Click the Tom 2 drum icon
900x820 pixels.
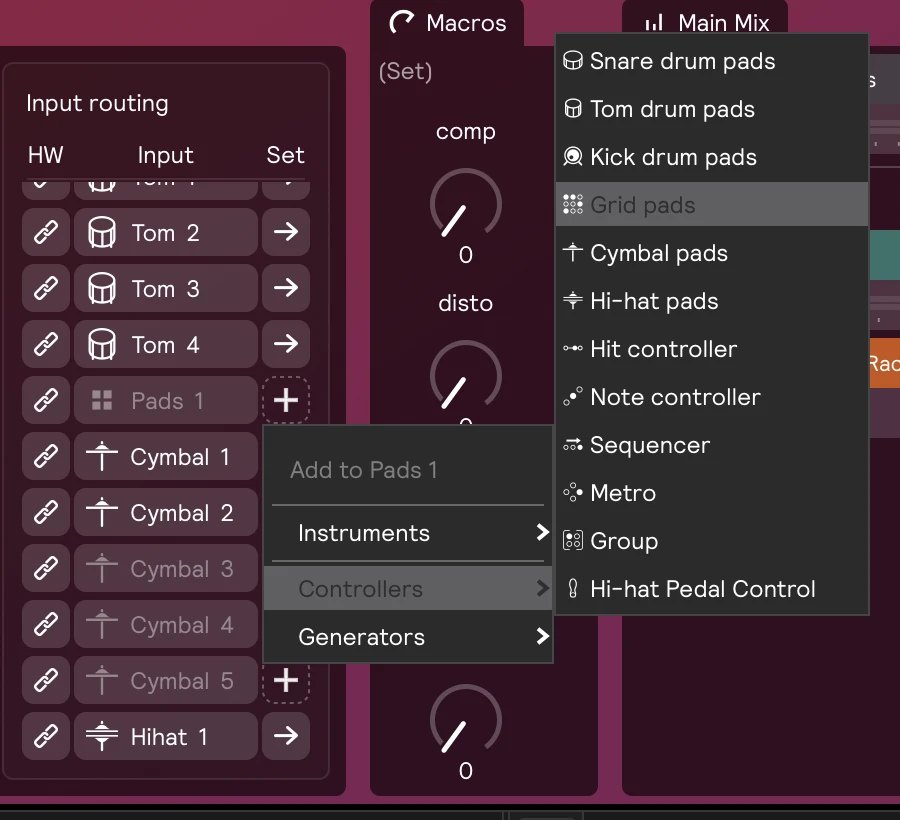[102, 232]
